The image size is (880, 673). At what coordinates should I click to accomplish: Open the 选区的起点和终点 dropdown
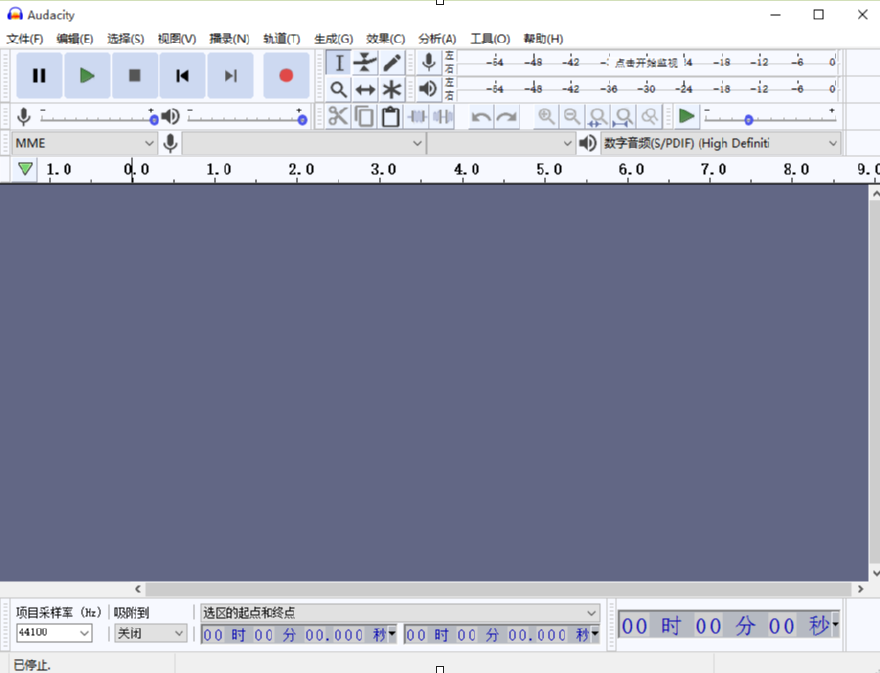(x=400, y=612)
